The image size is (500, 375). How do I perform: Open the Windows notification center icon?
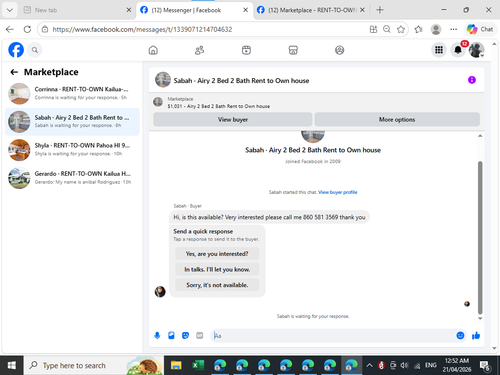[x=484, y=366]
